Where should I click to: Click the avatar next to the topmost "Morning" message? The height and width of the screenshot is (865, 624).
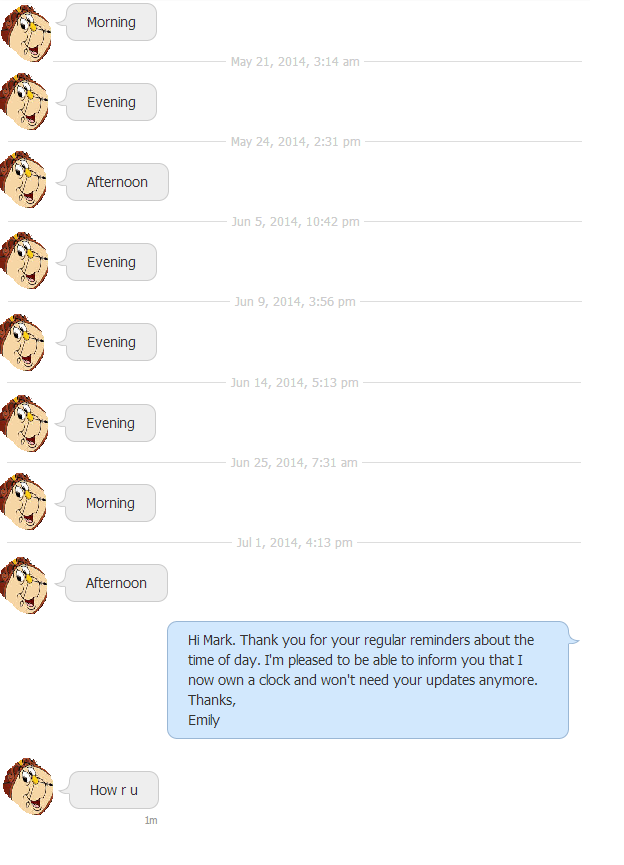(x=25, y=31)
